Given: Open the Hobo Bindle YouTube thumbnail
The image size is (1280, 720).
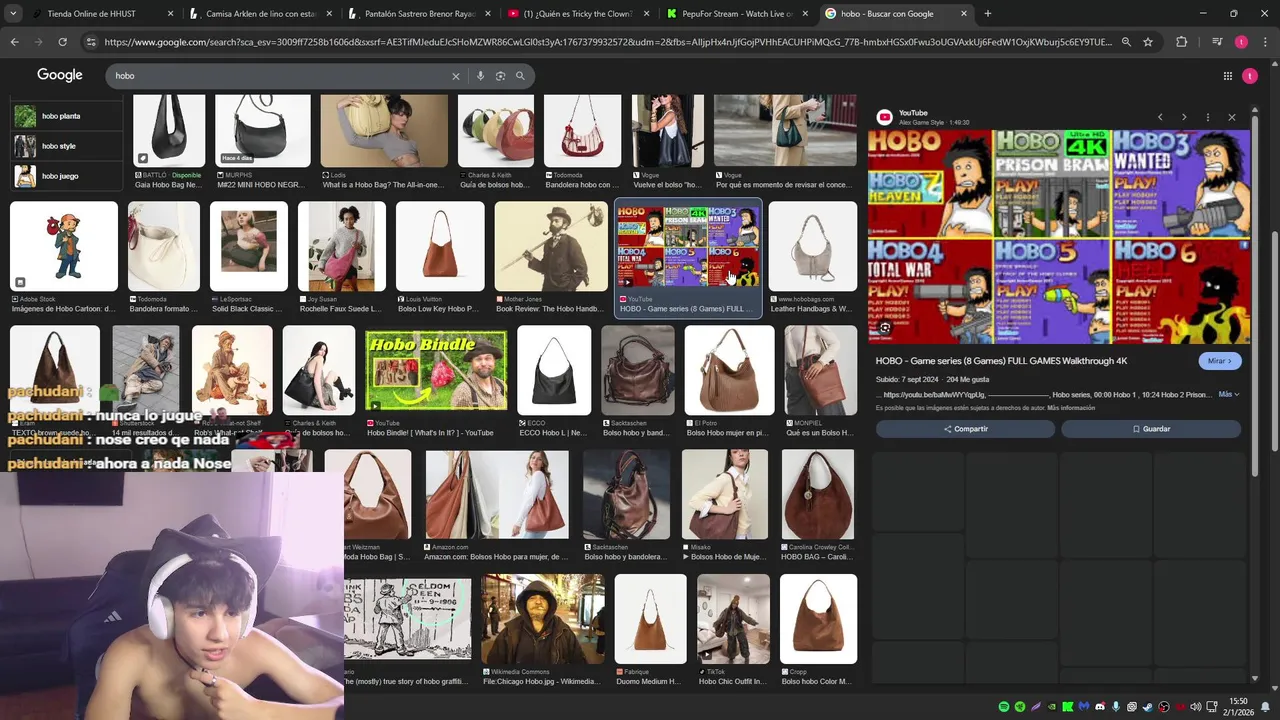Looking at the screenshot, I should point(436,371).
